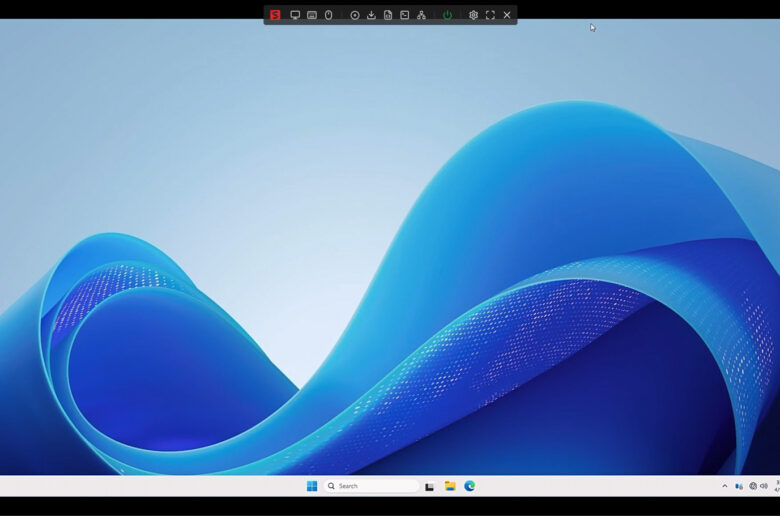Open the gear settings in the remote toolbar
Screen dimensions: 780x516
point(473,15)
